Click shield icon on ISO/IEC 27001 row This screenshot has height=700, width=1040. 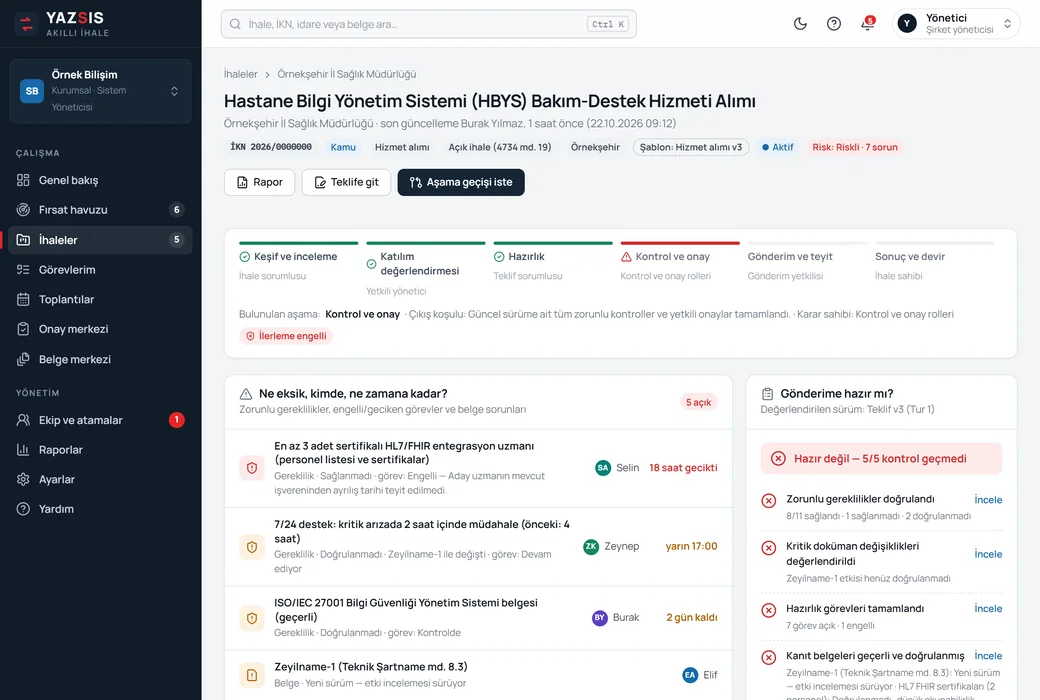(252, 618)
